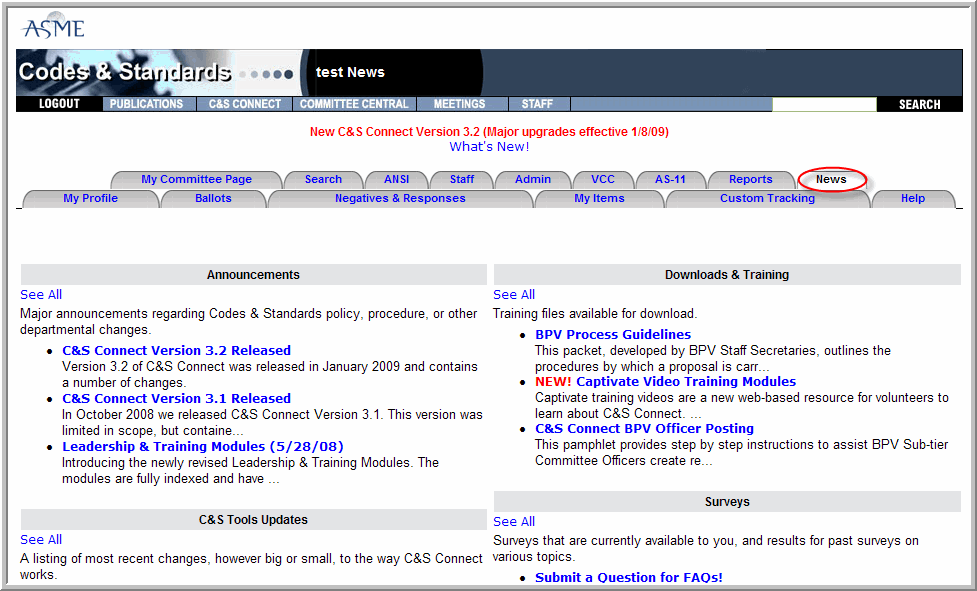Click See All under C&S Tools Updates
The image size is (977, 591).
[x=41, y=539]
